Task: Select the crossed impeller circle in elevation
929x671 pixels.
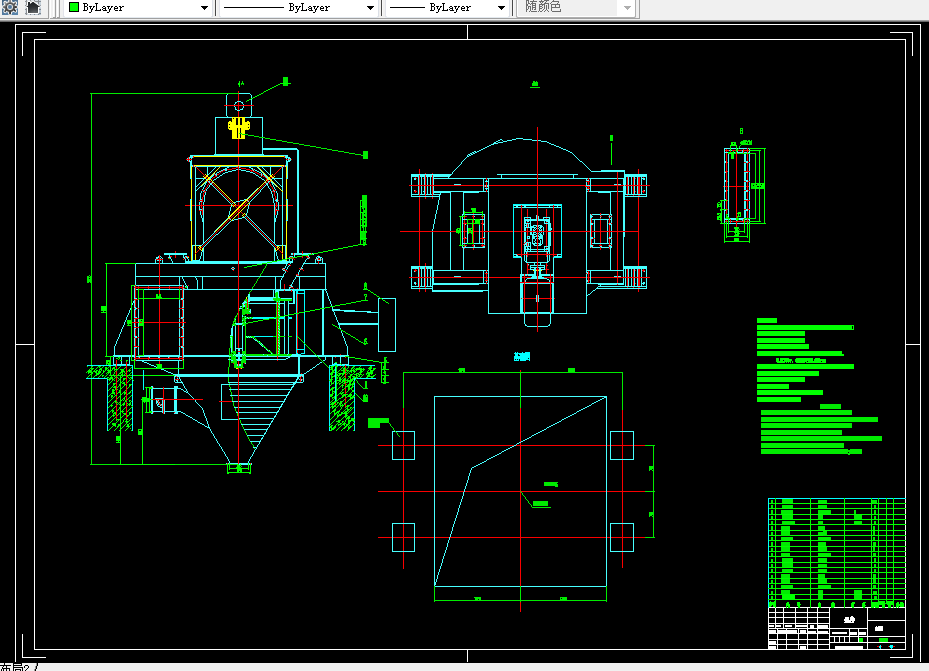Action: tap(239, 208)
